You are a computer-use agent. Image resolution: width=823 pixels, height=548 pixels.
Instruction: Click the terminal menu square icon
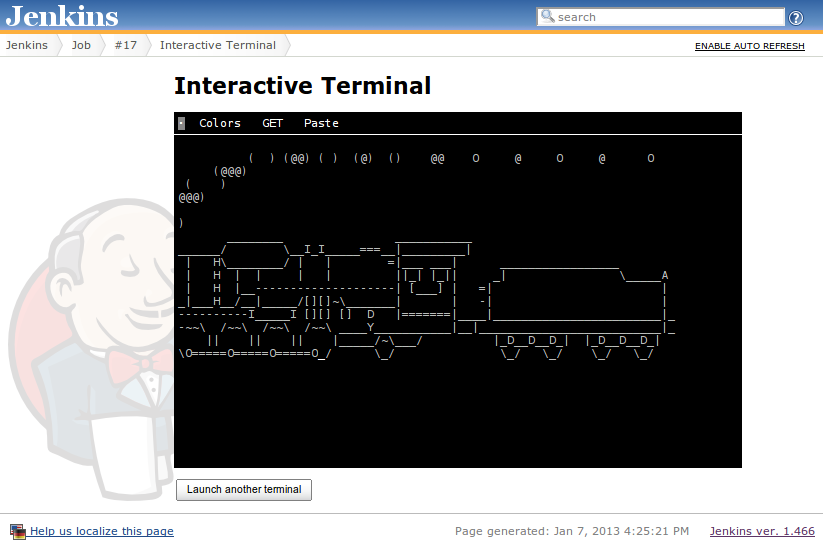coord(181,123)
